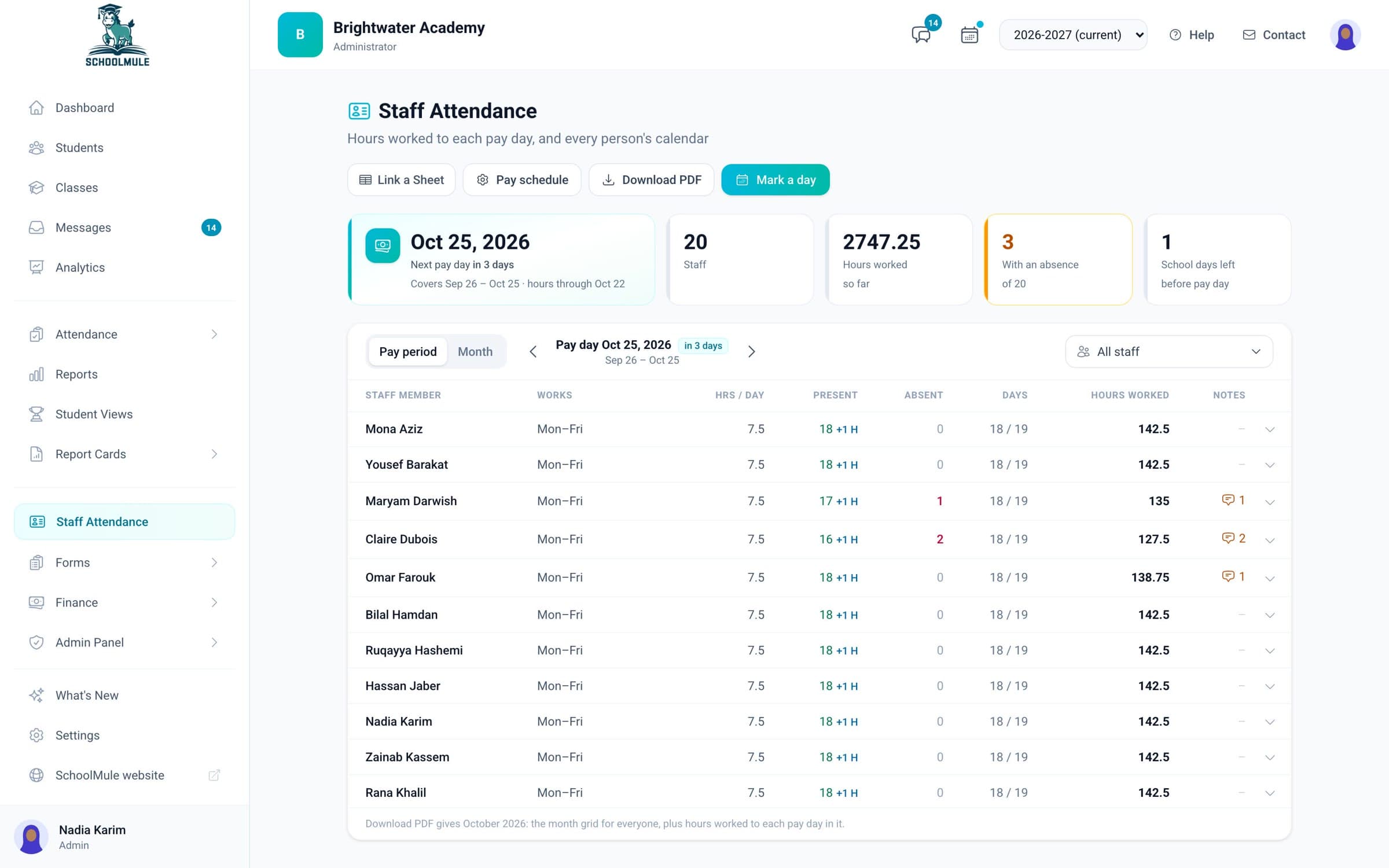Expand the Forms sidebar menu
Viewport: 1389px width, 868px height.
coord(124,562)
